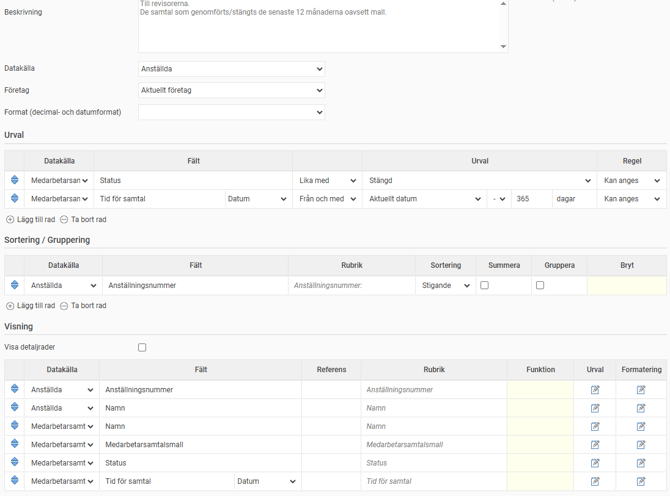Click the minus icon under Sortering table
670x496 pixels.
point(64,306)
